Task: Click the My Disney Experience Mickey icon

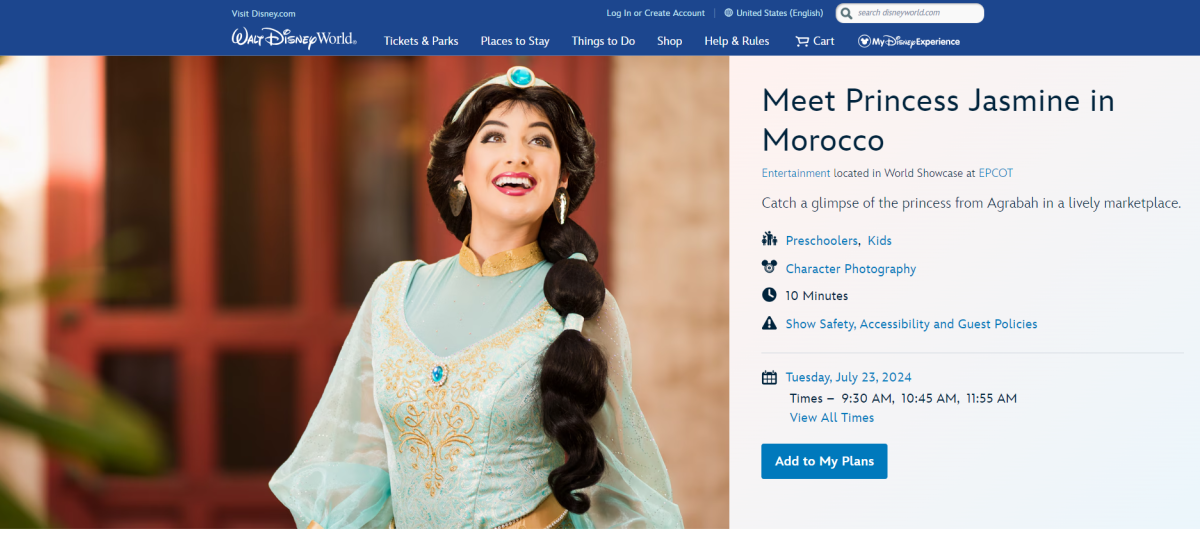Action: (864, 41)
